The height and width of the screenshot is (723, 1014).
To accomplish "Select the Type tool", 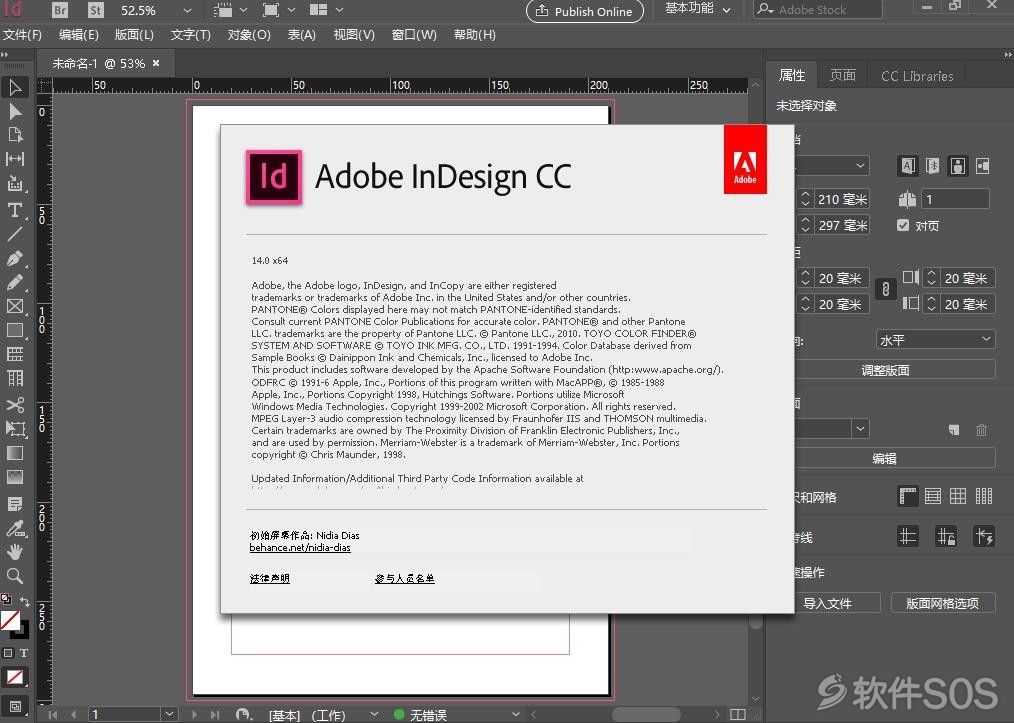I will [x=15, y=210].
